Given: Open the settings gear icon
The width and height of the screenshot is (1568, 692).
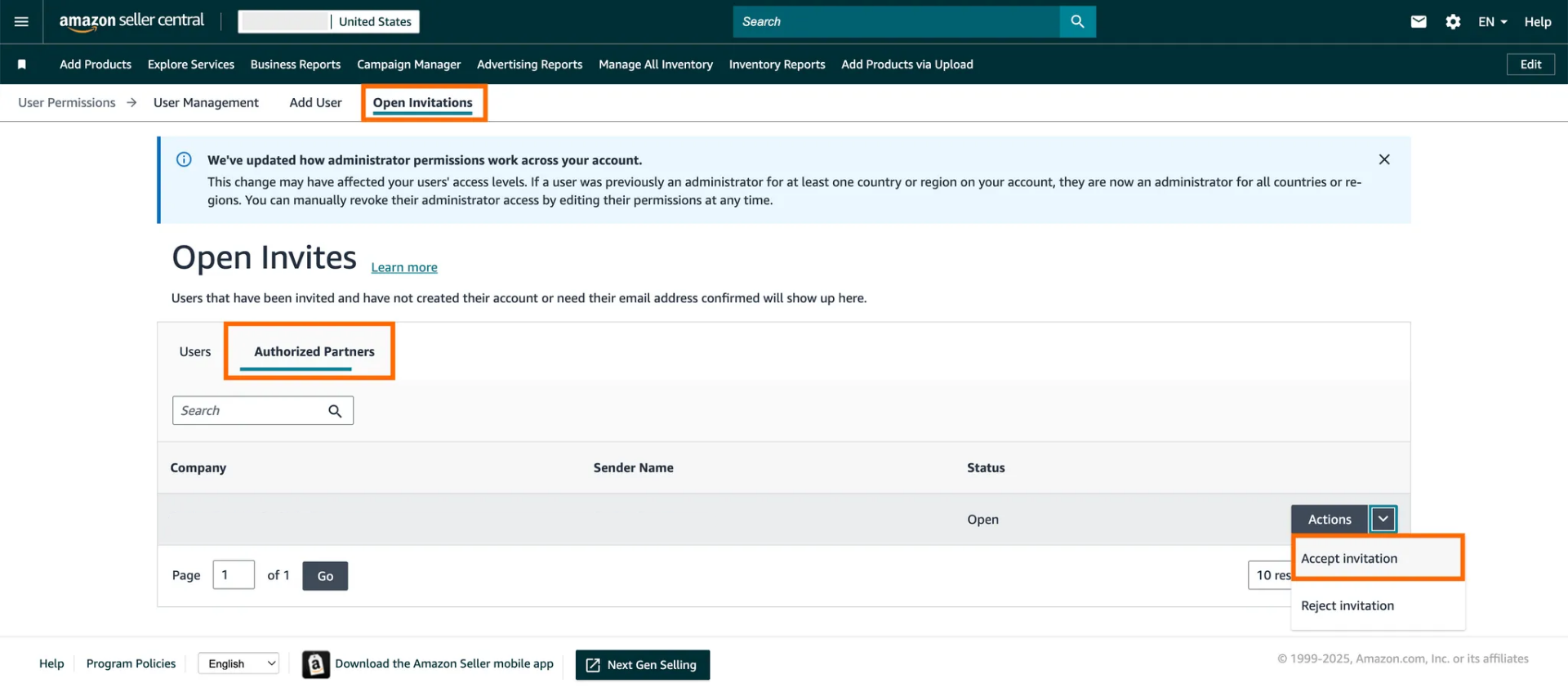Looking at the screenshot, I should click(1453, 22).
